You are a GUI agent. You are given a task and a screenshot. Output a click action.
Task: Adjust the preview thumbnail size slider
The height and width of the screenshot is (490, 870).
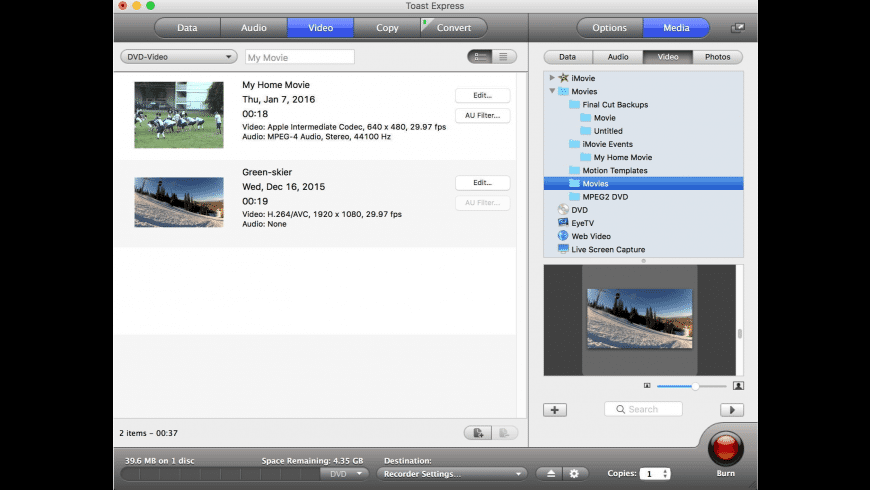tap(694, 385)
